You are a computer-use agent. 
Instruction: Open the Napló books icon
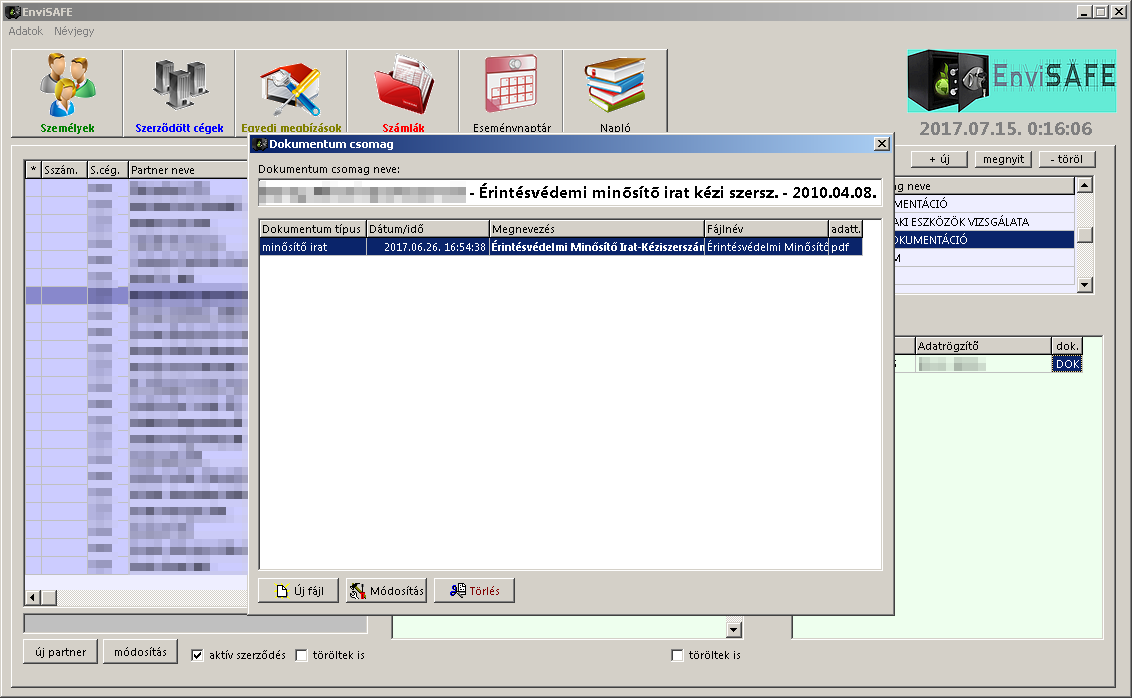coord(615,92)
